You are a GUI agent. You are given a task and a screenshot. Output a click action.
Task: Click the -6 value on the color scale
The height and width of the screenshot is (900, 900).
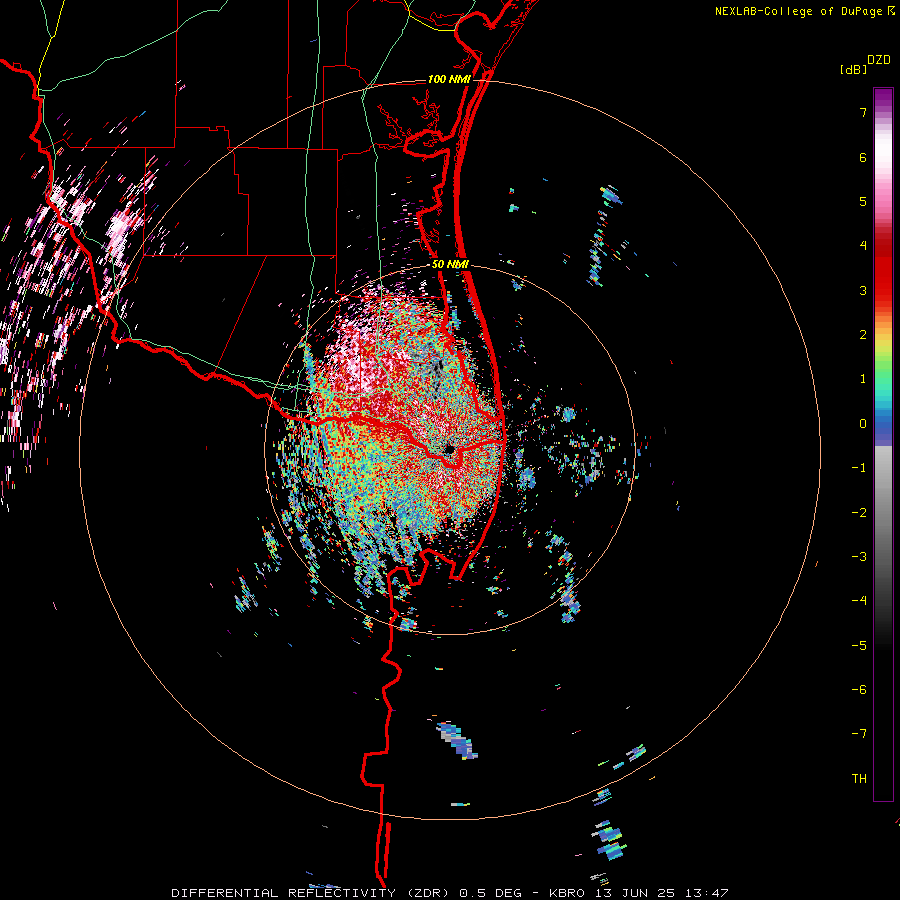859,690
